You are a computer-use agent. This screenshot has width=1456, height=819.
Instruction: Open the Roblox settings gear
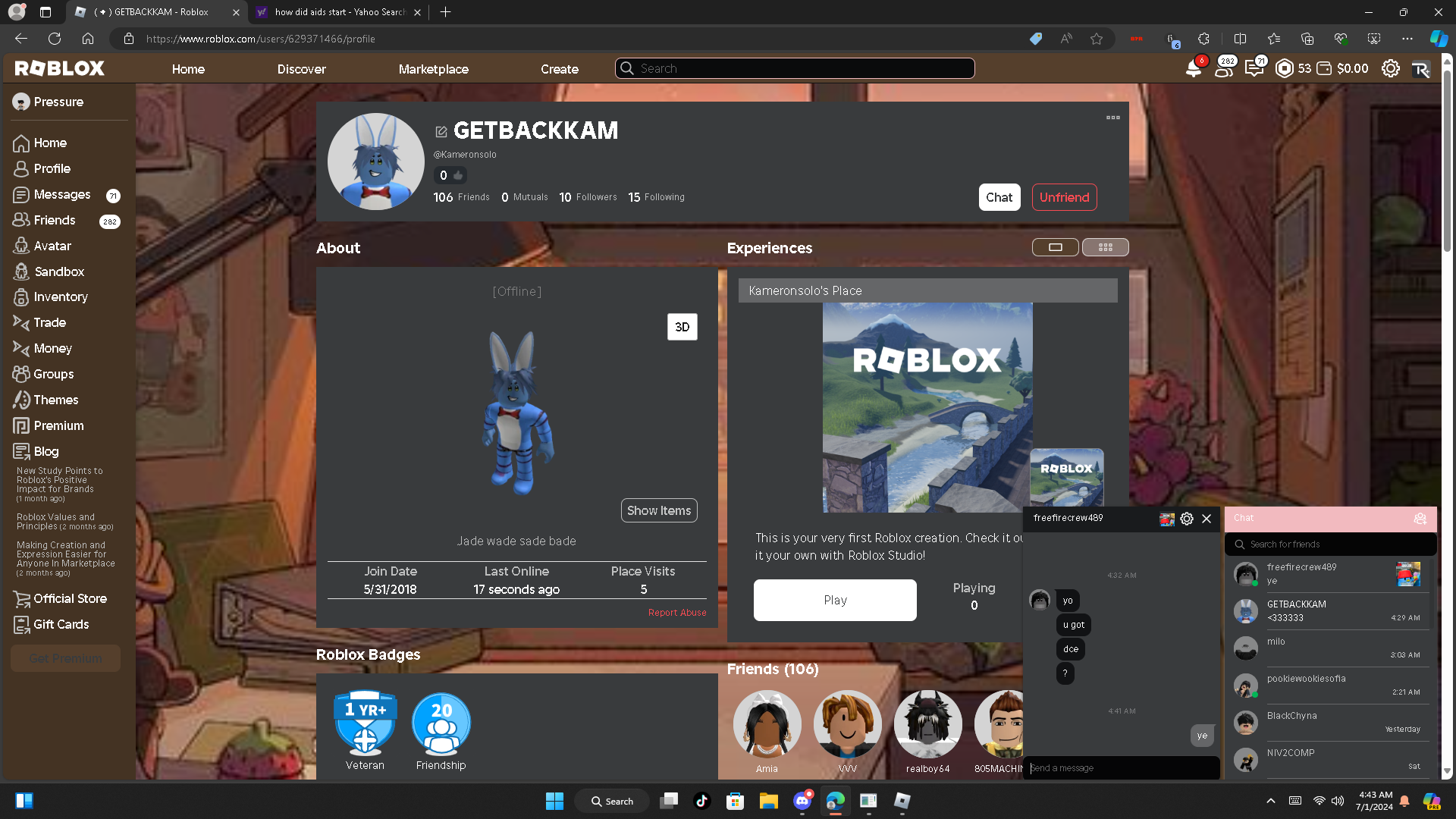[x=1391, y=68]
